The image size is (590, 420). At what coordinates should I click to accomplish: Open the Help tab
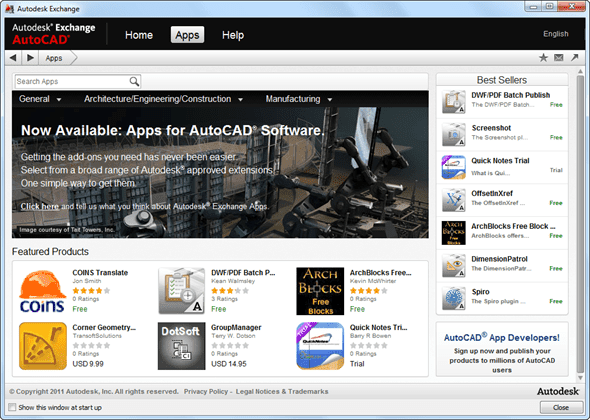(x=233, y=35)
